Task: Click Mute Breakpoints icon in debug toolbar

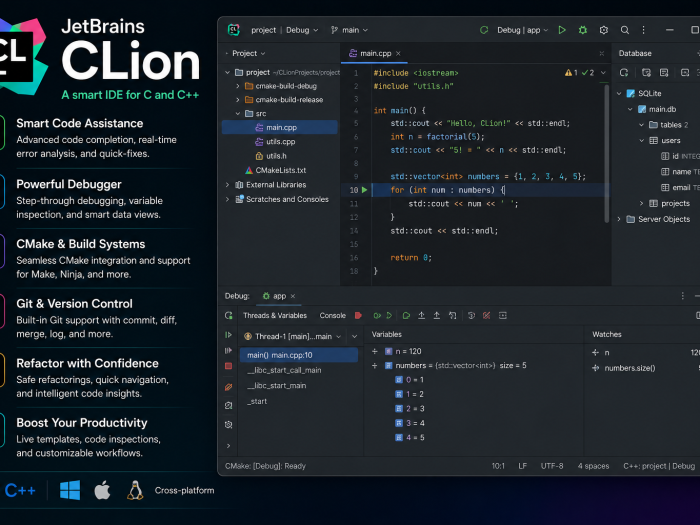Action: pyautogui.click(x=486, y=316)
